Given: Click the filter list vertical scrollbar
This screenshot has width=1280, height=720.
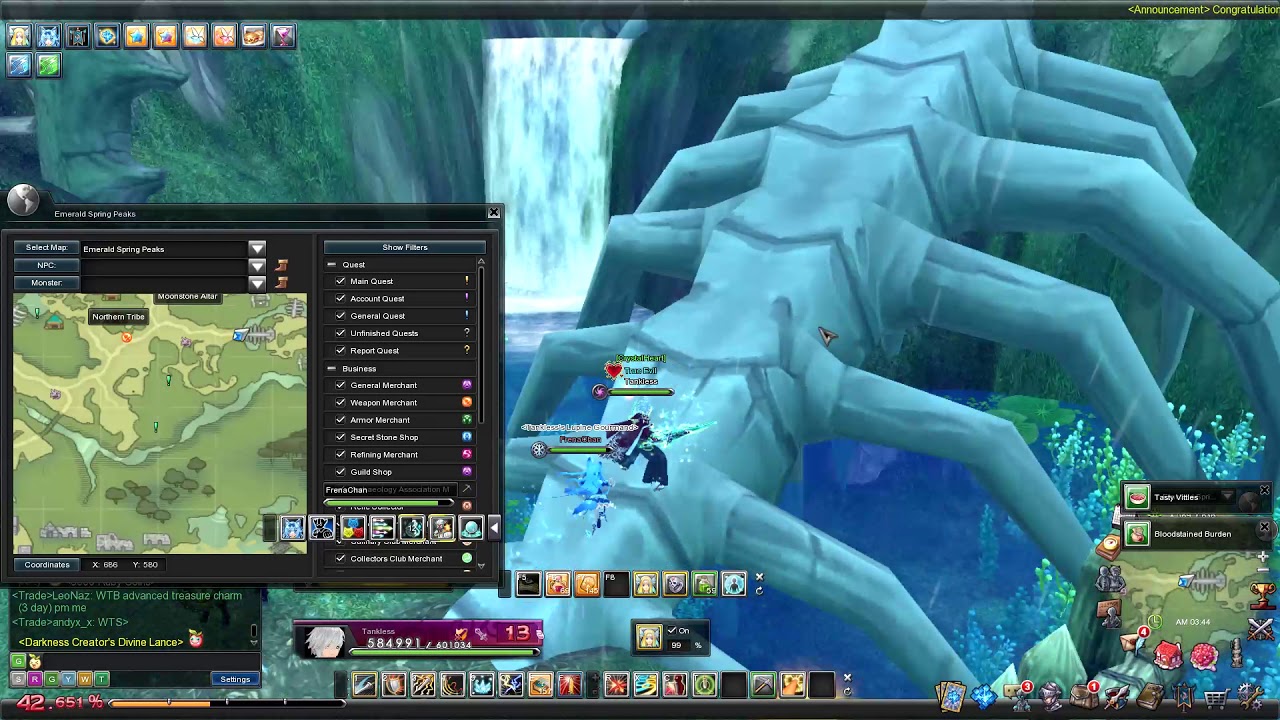Looking at the screenshot, I should click(x=481, y=345).
